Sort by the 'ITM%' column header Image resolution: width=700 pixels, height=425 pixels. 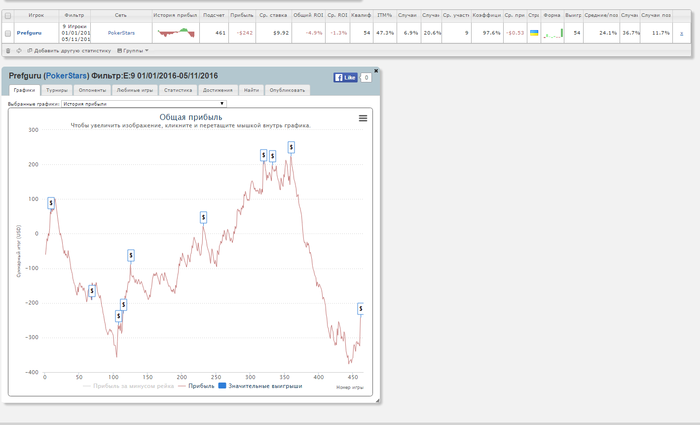(384, 15)
